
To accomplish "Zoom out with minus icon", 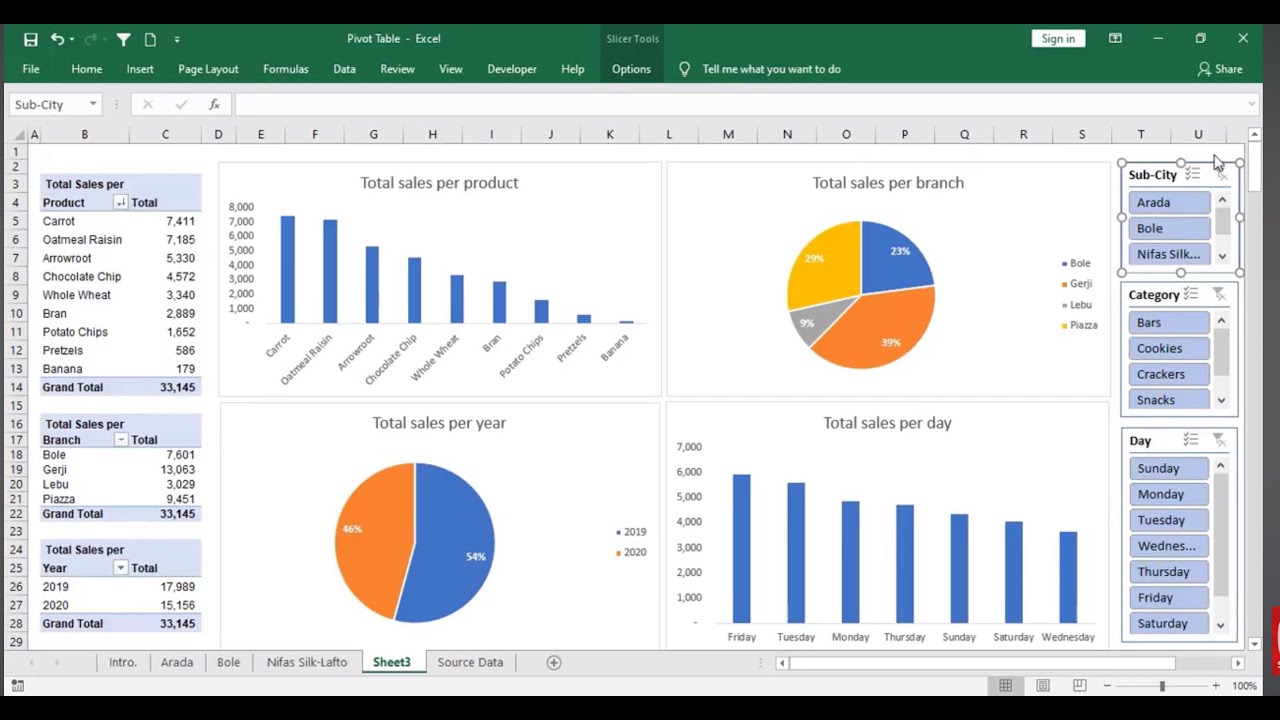I will [x=1107, y=686].
